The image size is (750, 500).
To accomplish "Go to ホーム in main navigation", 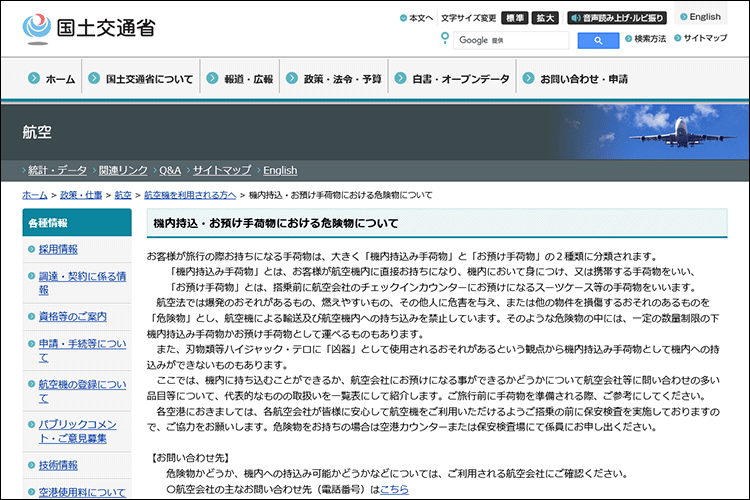I will click(52, 79).
